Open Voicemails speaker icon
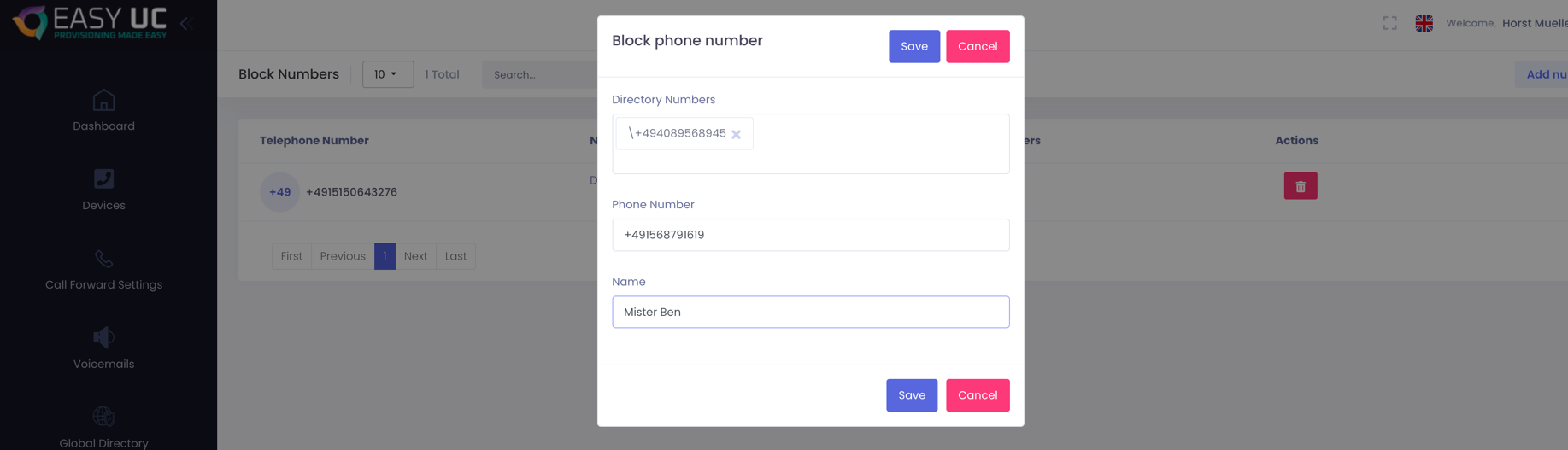 [103, 337]
